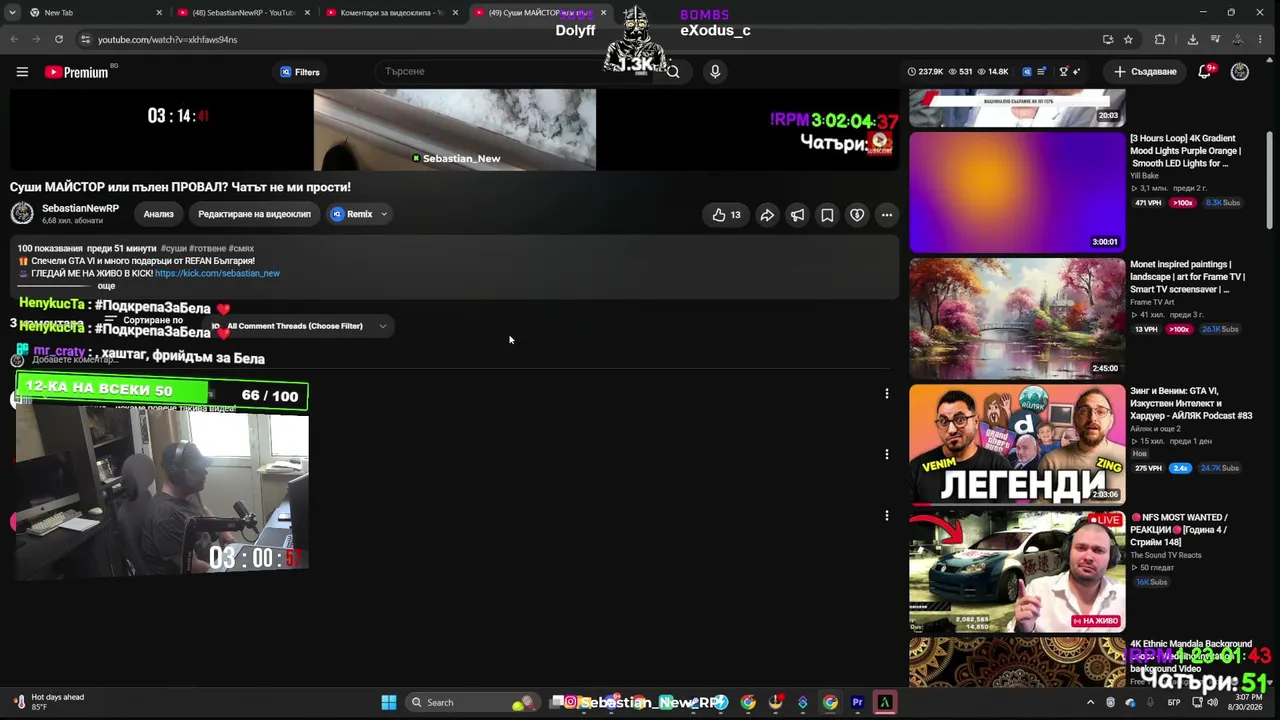Go back in browser history
1280x720 pixels.
click(x=14, y=39)
